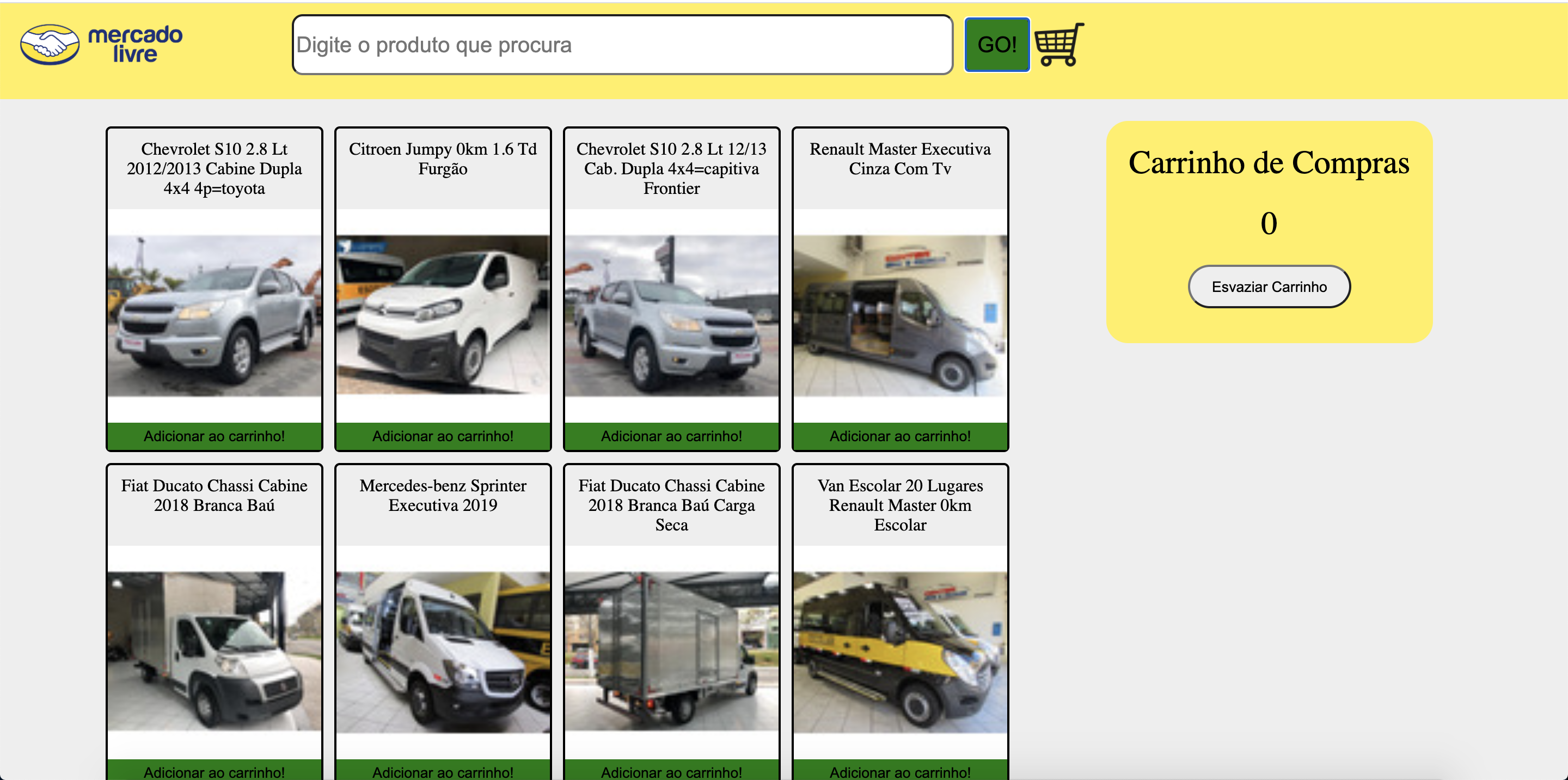The image size is (1568, 780).
Task: Click the Fiat Ducato Carga Seca title
Action: coord(671,505)
